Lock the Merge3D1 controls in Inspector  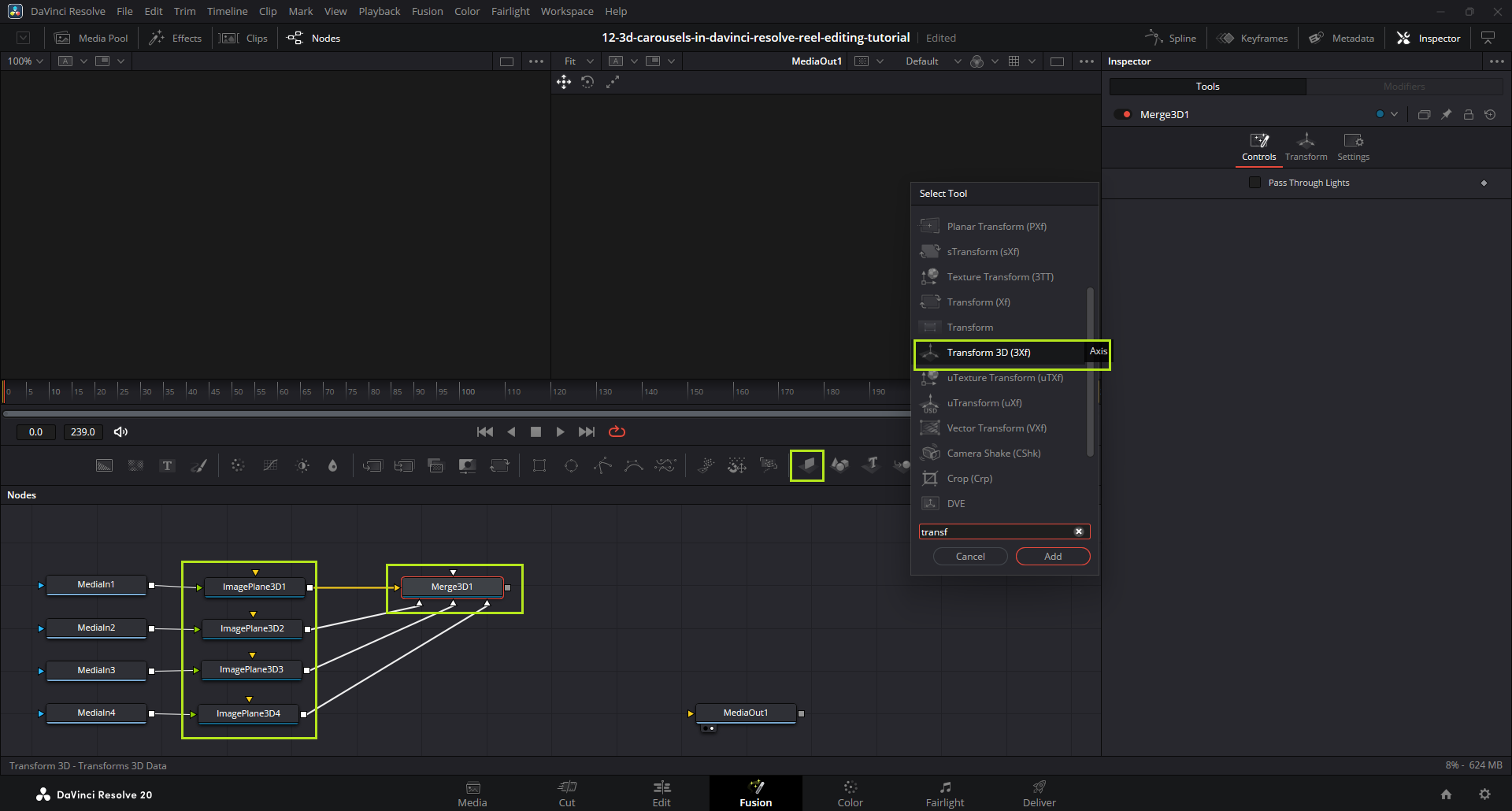point(1468,115)
